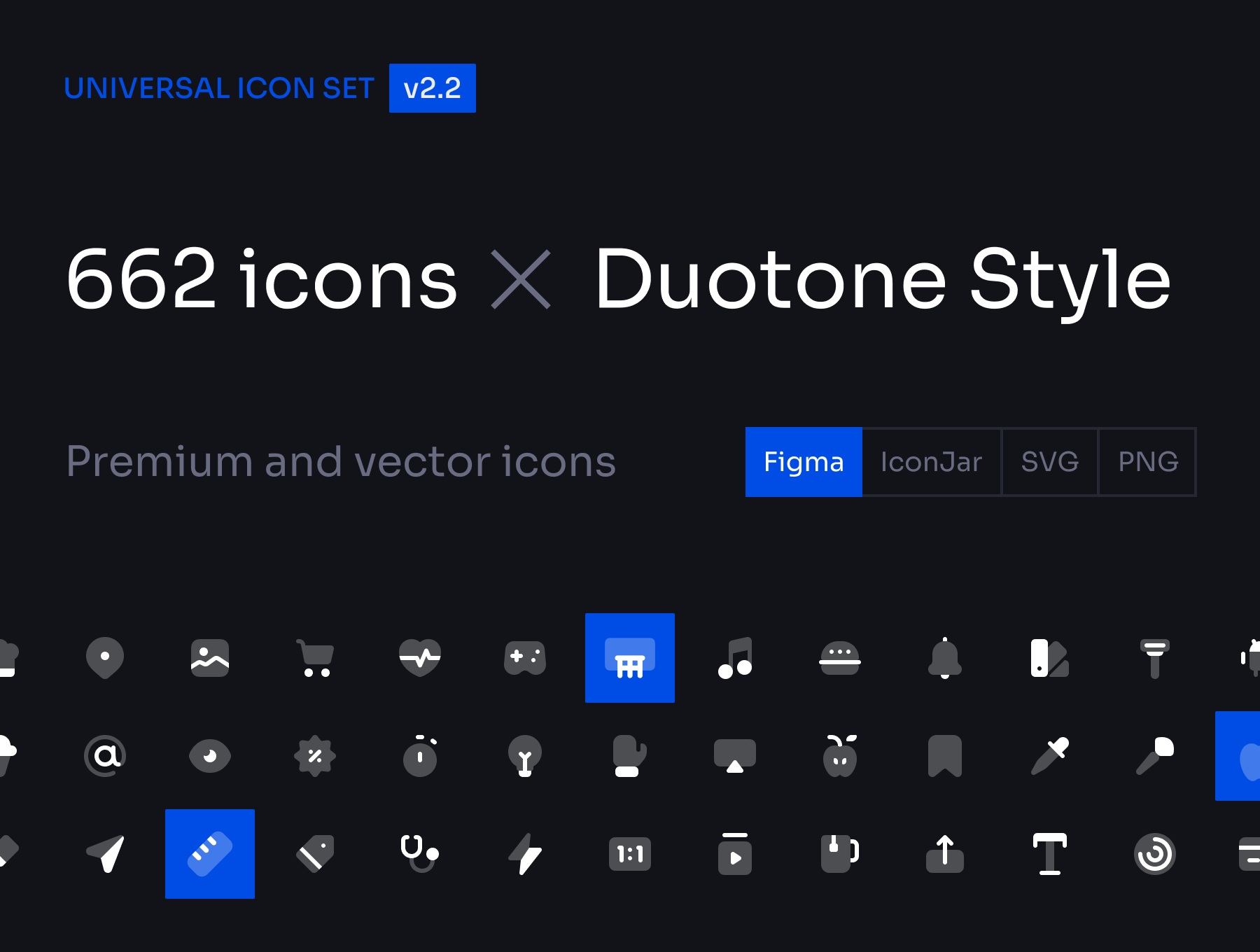
Task: Click the burger icon
Action: (840, 657)
